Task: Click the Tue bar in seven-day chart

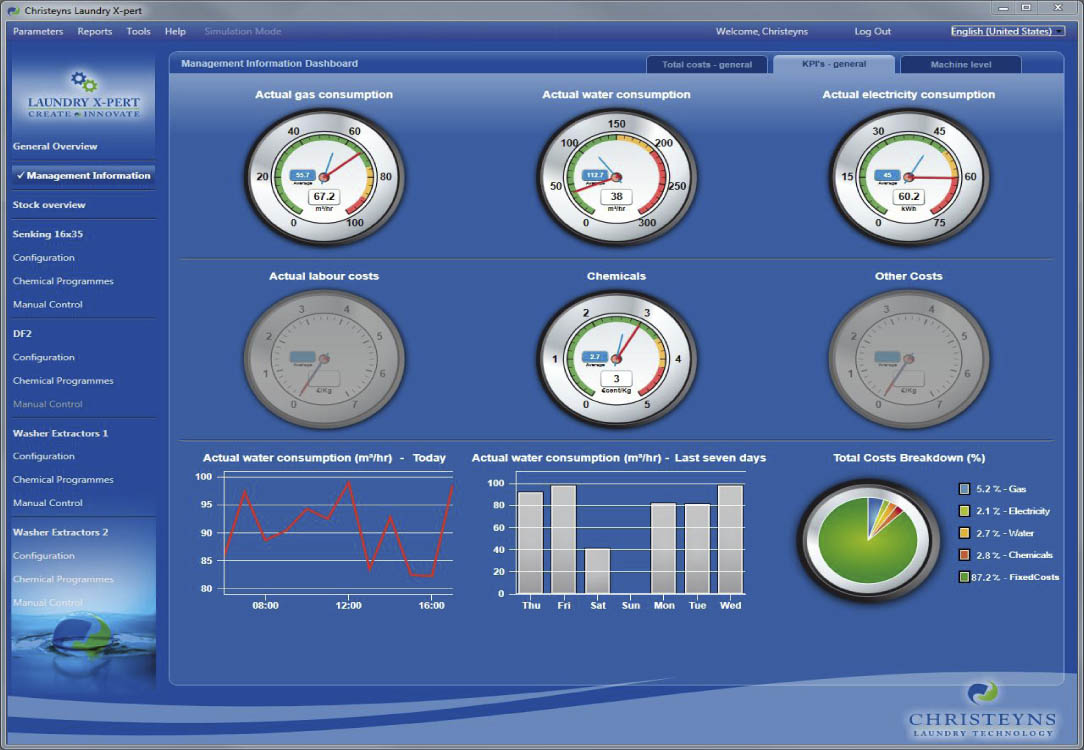Action: (698, 549)
